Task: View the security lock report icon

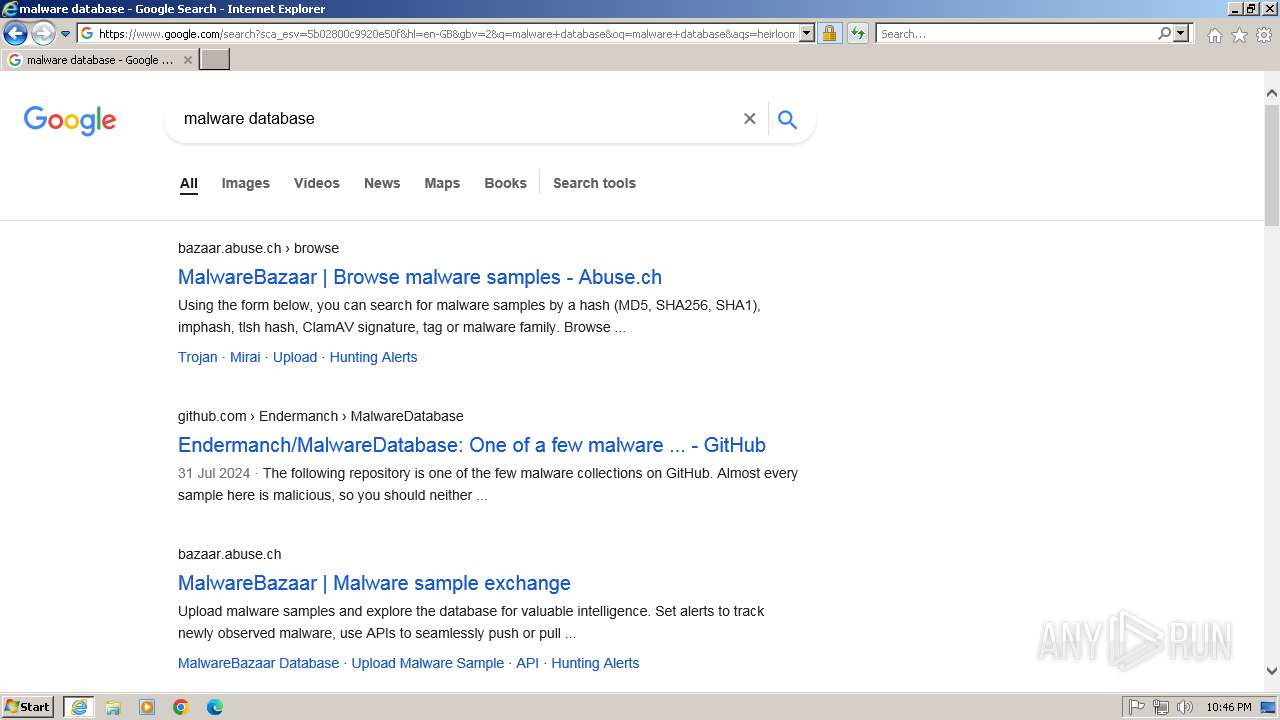Action: point(829,34)
